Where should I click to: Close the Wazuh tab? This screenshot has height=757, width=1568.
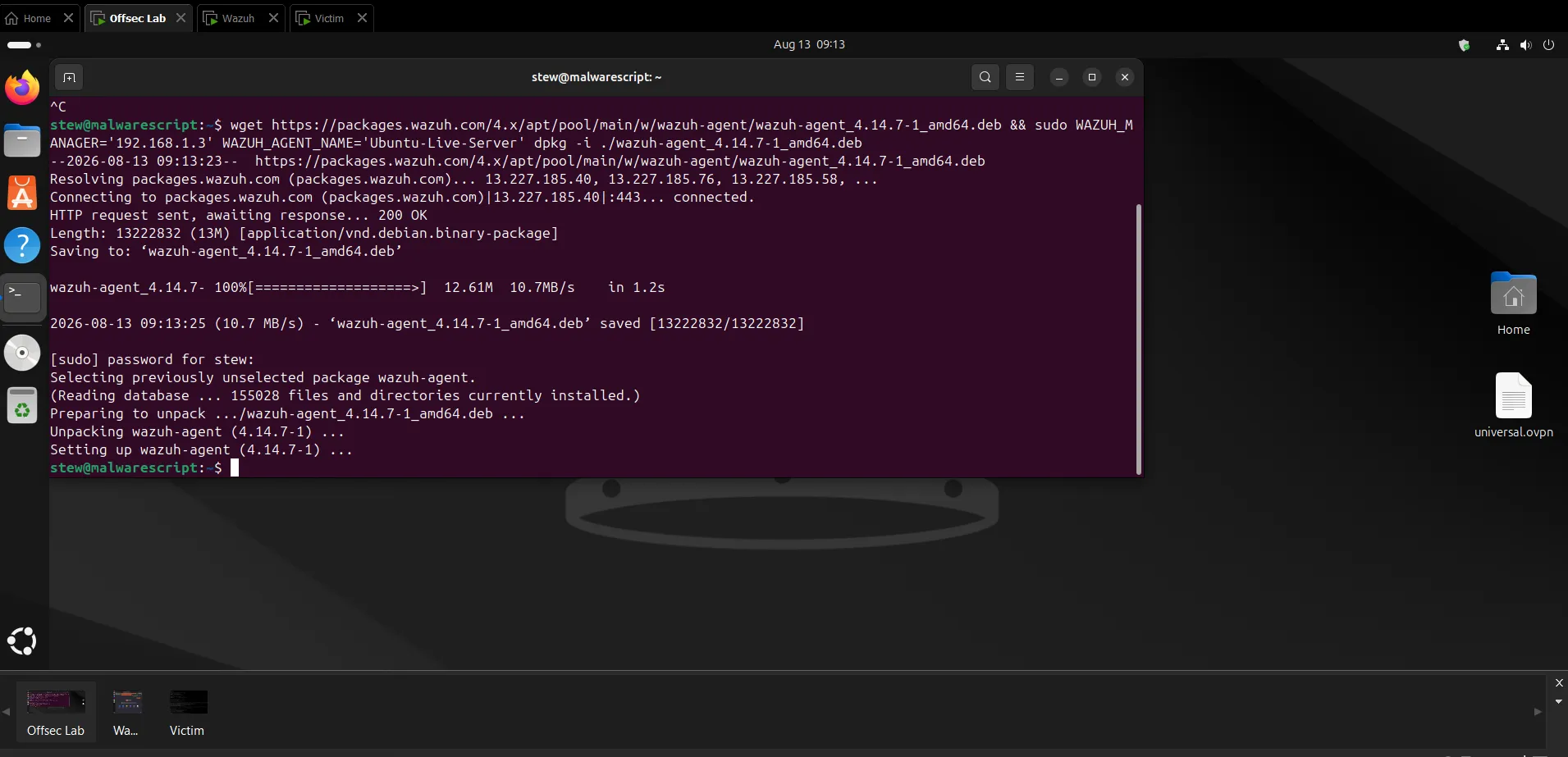click(273, 18)
